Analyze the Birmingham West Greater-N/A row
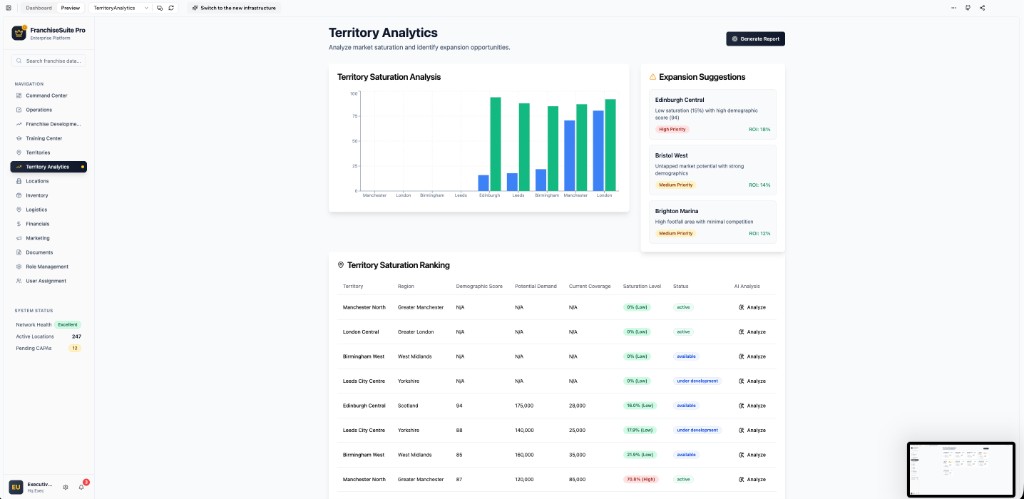This screenshot has width=1024, height=499. (752, 357)
